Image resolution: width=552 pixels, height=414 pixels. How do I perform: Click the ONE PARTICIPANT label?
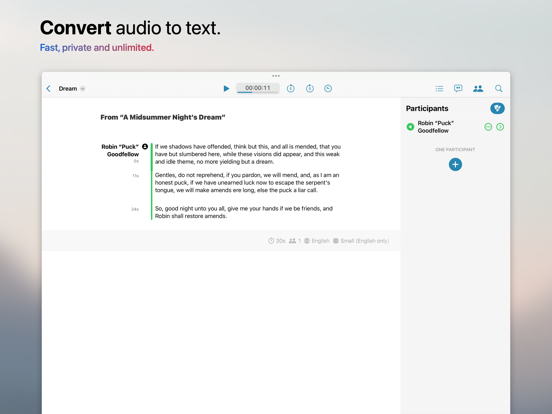(x=455, y=150)
